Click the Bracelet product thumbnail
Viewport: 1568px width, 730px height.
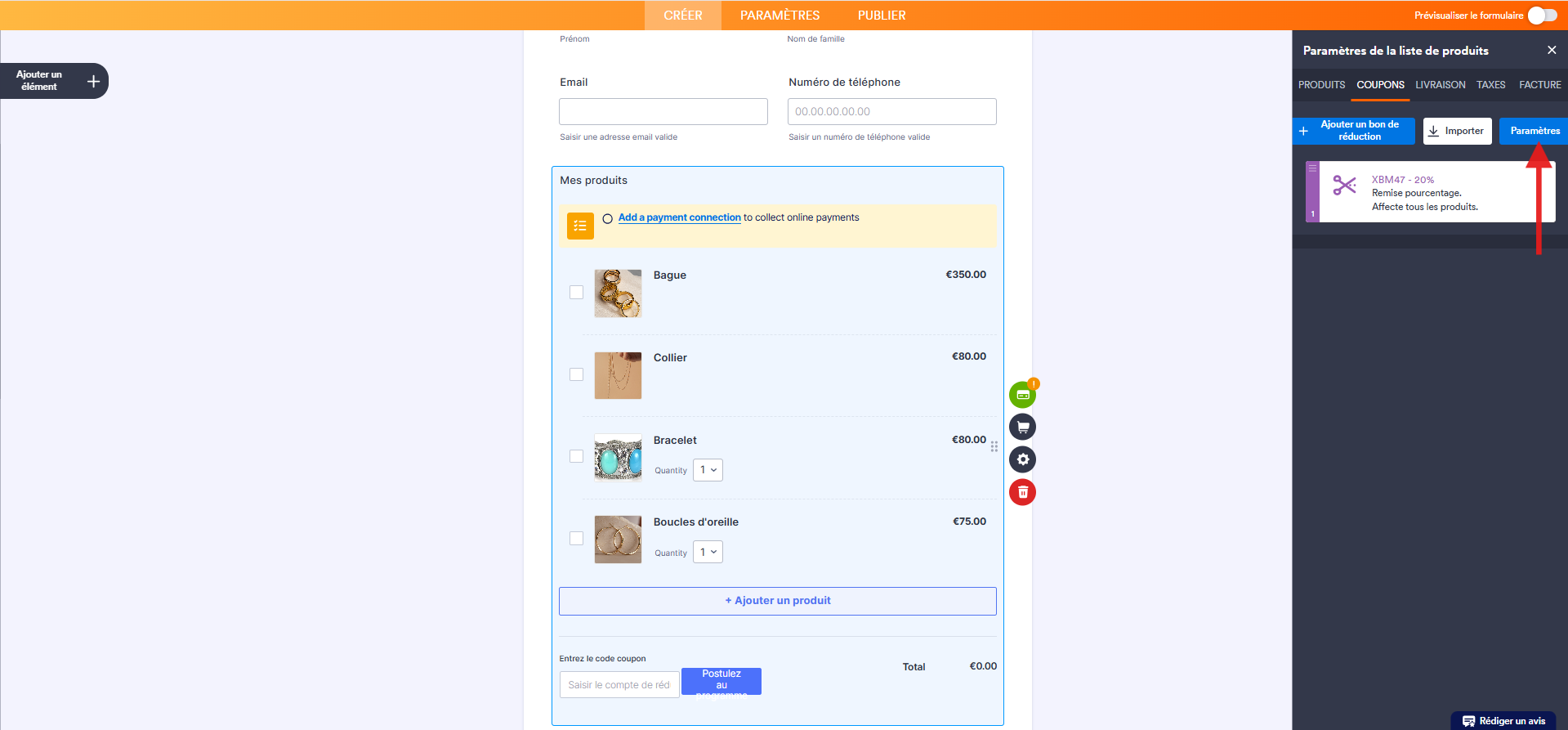[x=618, y=458]
